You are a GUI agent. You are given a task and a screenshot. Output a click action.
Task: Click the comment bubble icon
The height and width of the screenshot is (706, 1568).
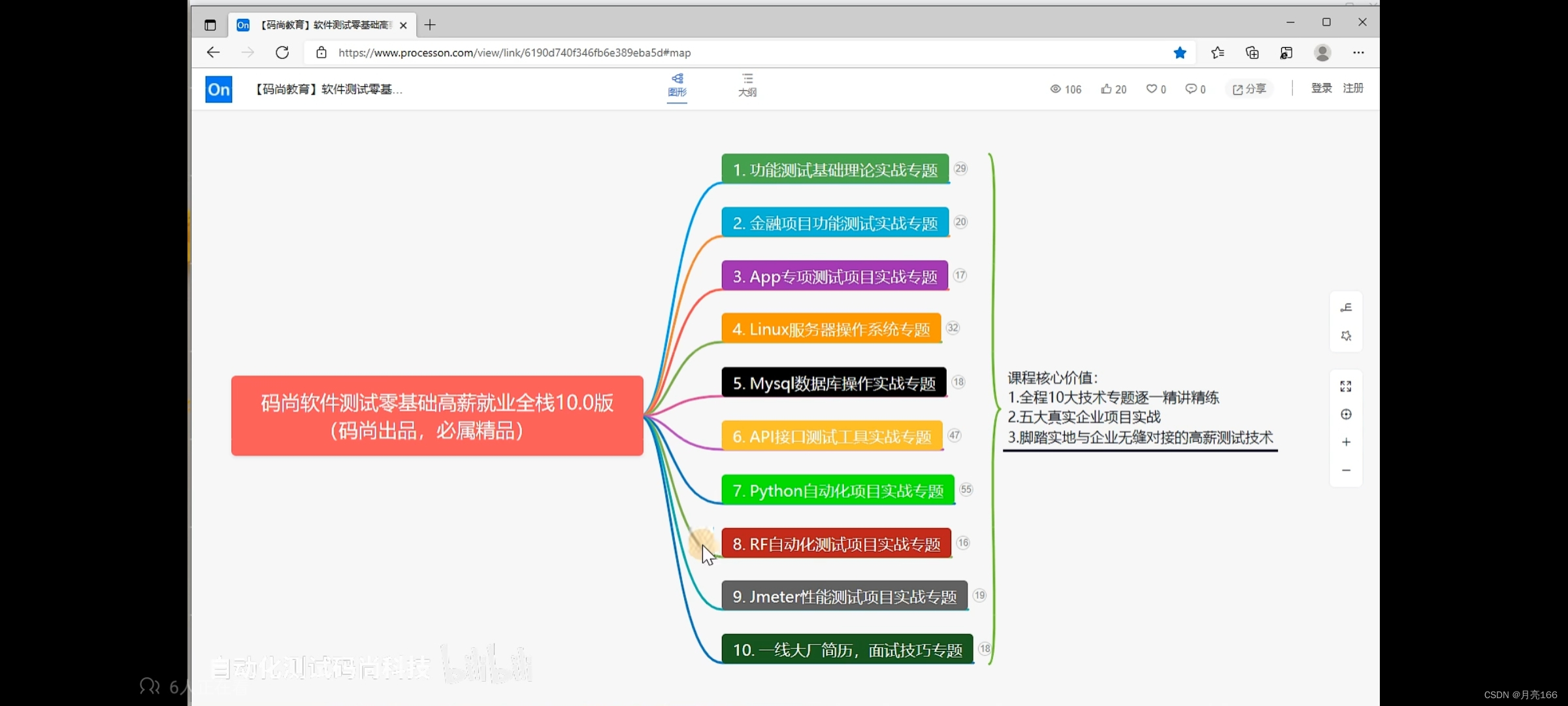[x=1190, y=89]
